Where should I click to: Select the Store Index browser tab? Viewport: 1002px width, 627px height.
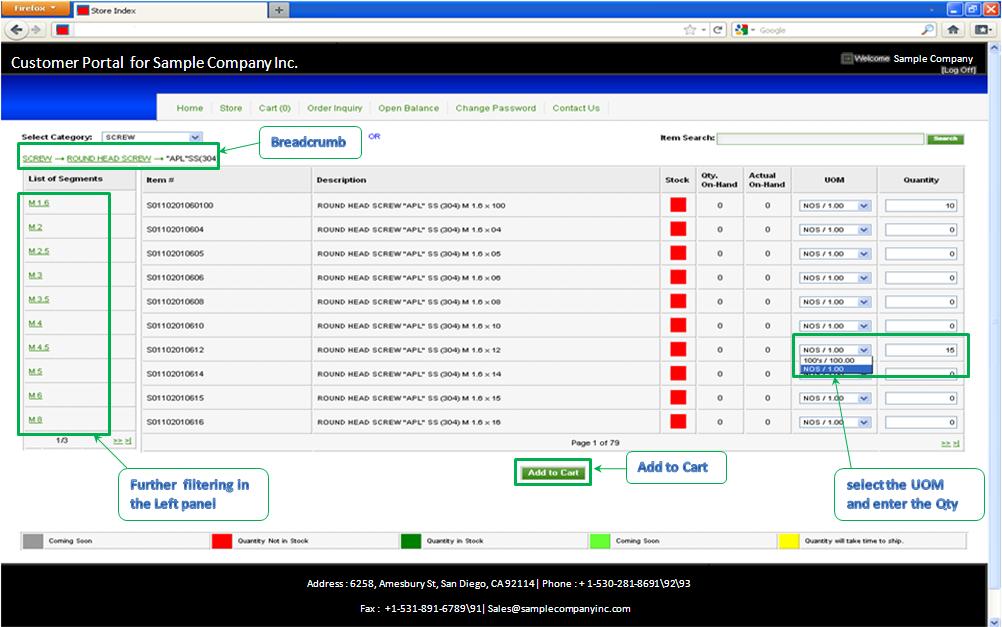[x=170, y=10]
